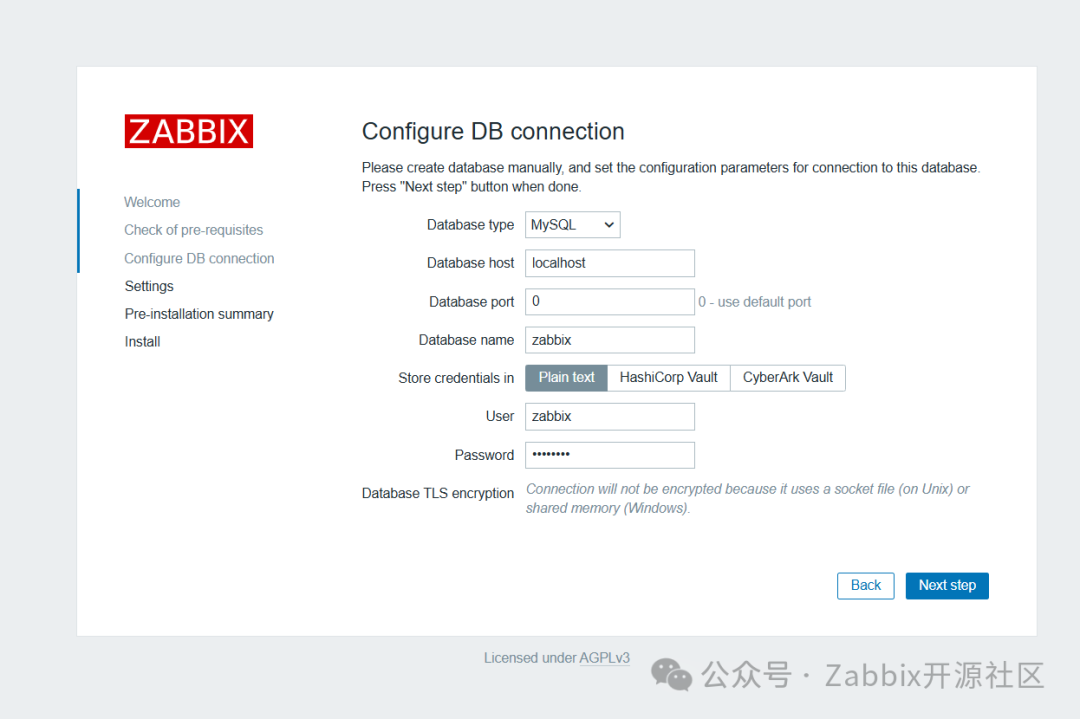Click the Database name input field
Image resolution: width=1080 pixels, height=719 pixels.
(x=610, y=340)
